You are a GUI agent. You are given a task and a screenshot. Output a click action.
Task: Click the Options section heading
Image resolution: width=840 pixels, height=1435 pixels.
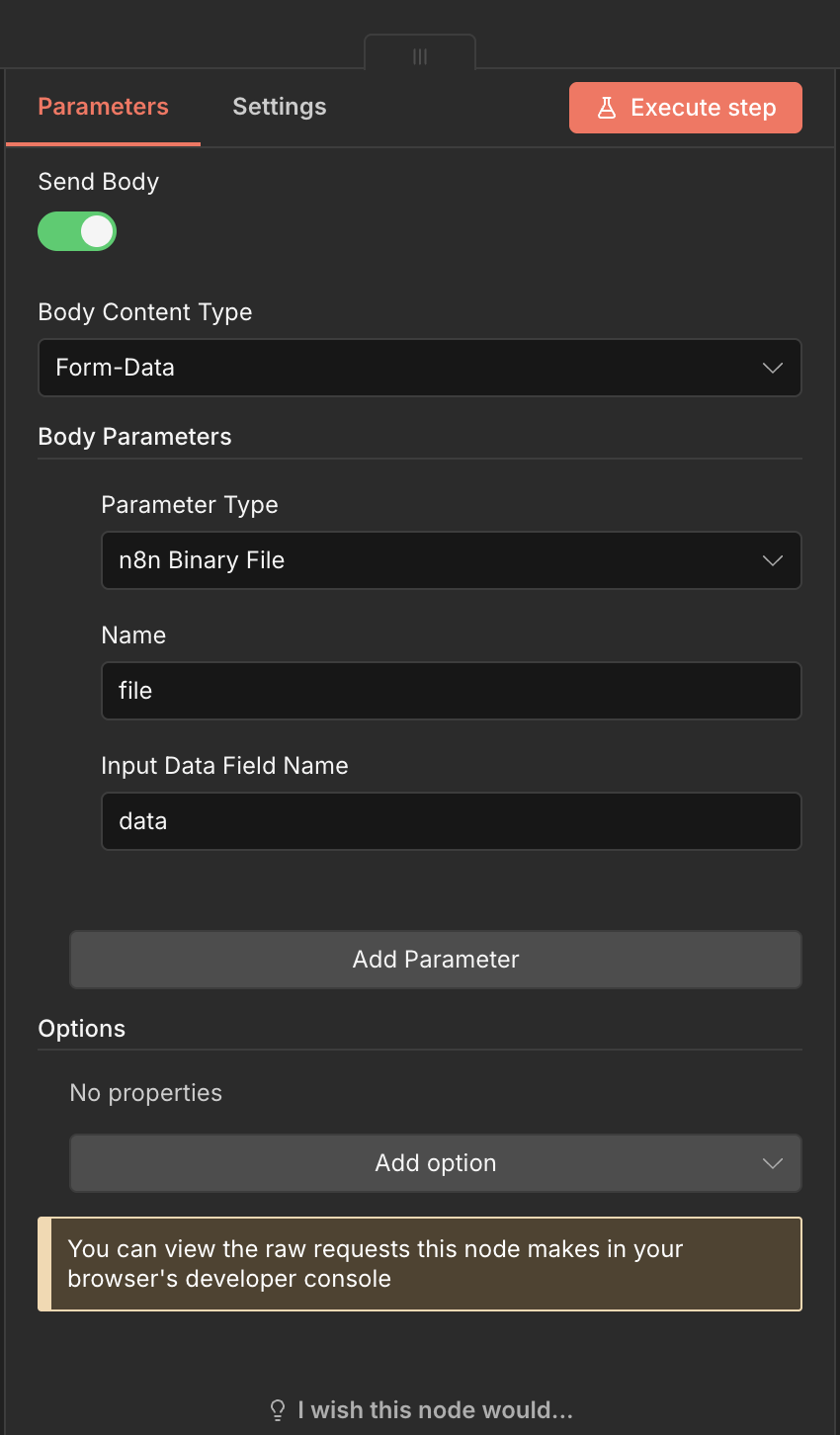[x=82, y=1029]
